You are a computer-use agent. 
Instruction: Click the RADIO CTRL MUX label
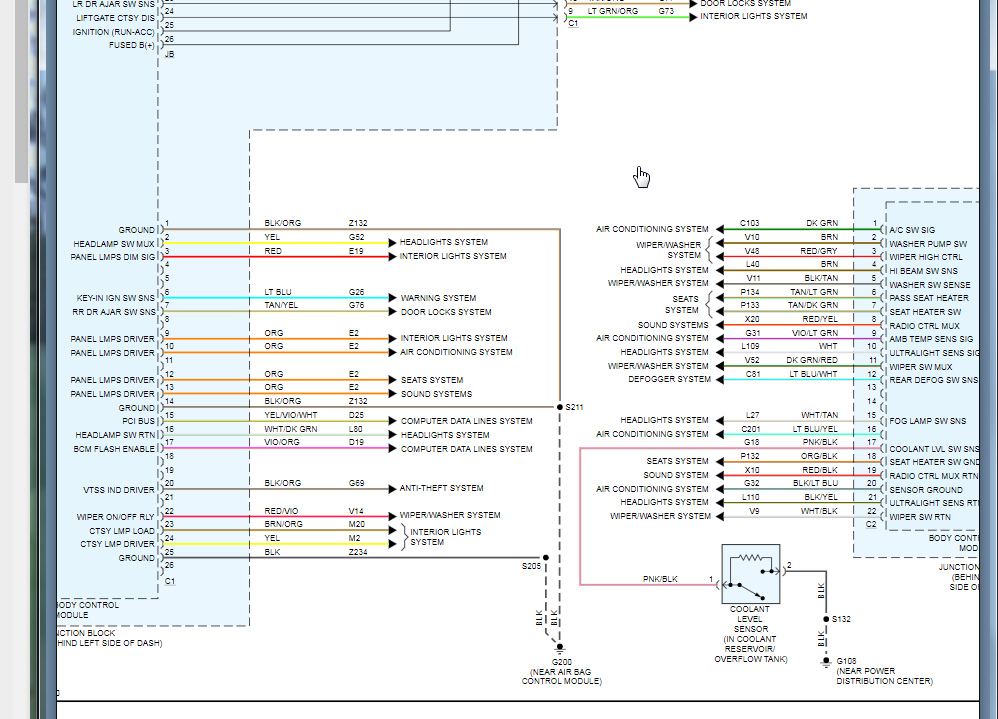tap(924, 326)
